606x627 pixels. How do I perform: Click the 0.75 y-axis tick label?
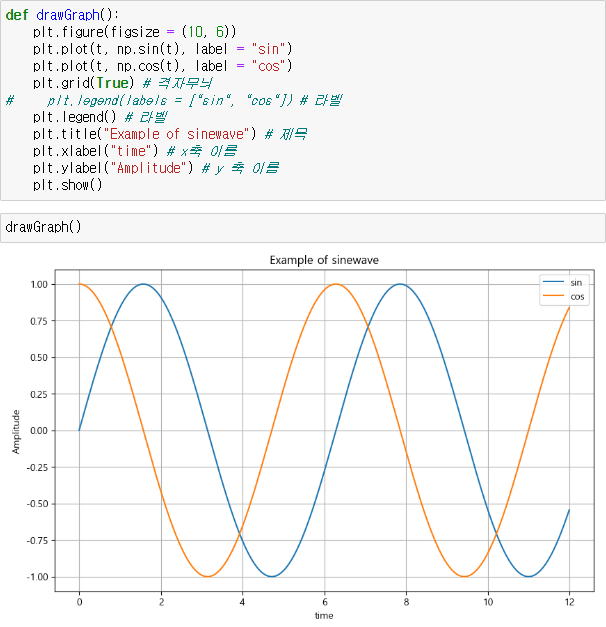point(39,321)
